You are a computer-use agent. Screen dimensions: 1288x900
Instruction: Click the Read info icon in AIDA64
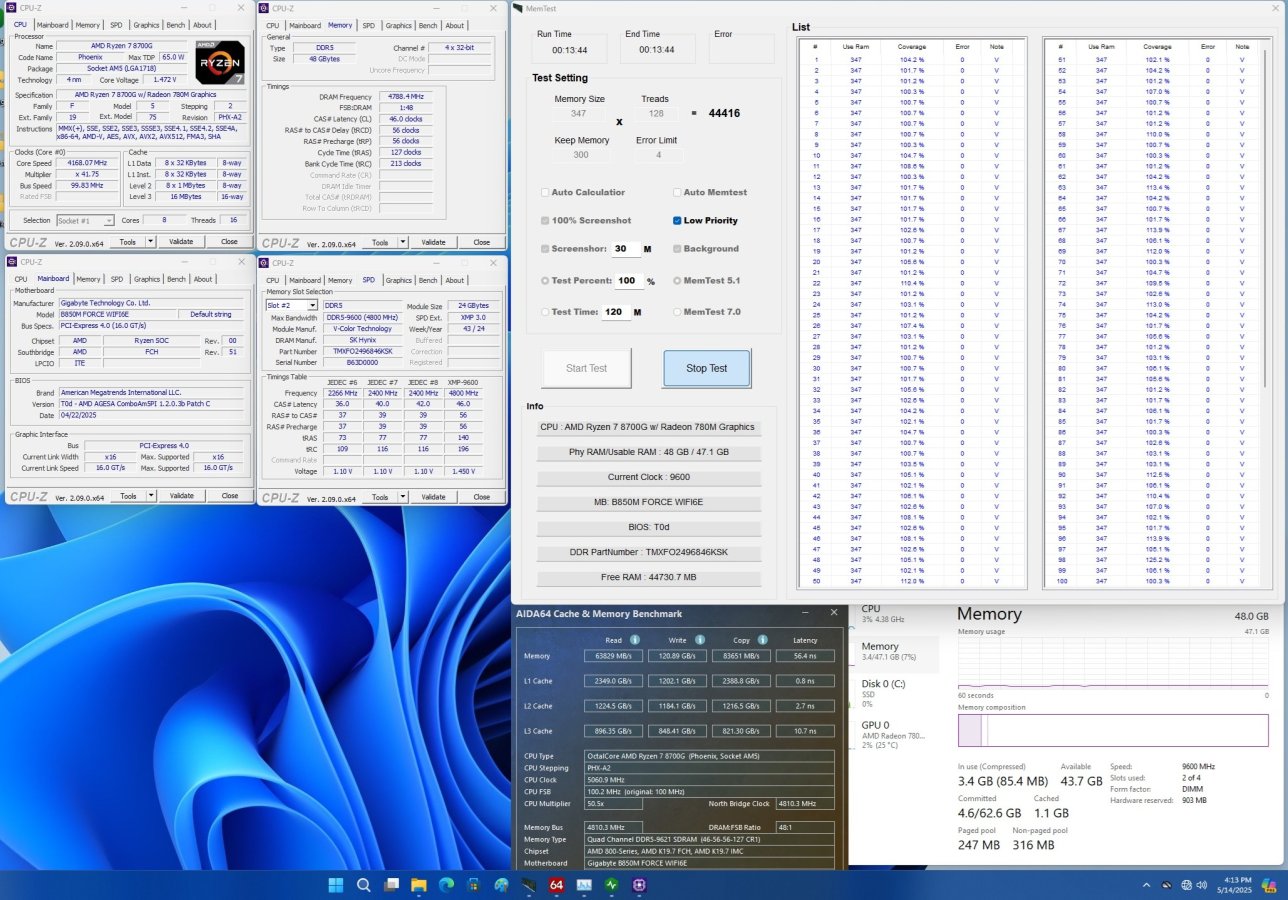[x=637, y=640]
